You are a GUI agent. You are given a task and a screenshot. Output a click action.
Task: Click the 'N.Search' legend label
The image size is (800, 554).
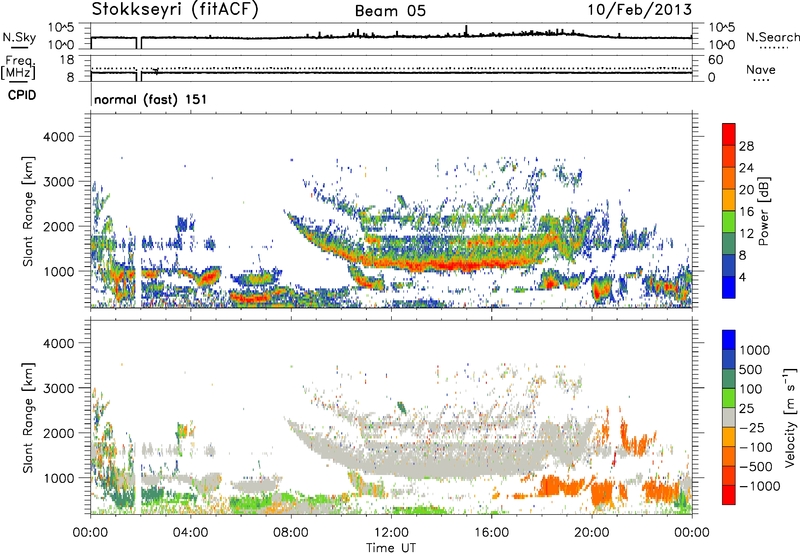[x=772, y=37]
